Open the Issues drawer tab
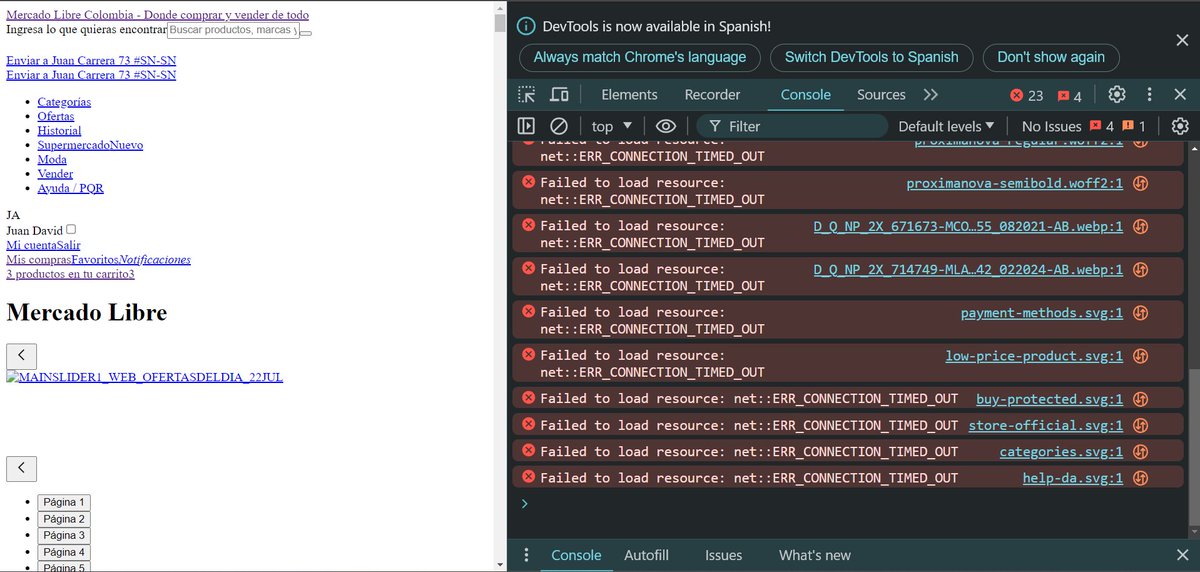 [723, 555]
